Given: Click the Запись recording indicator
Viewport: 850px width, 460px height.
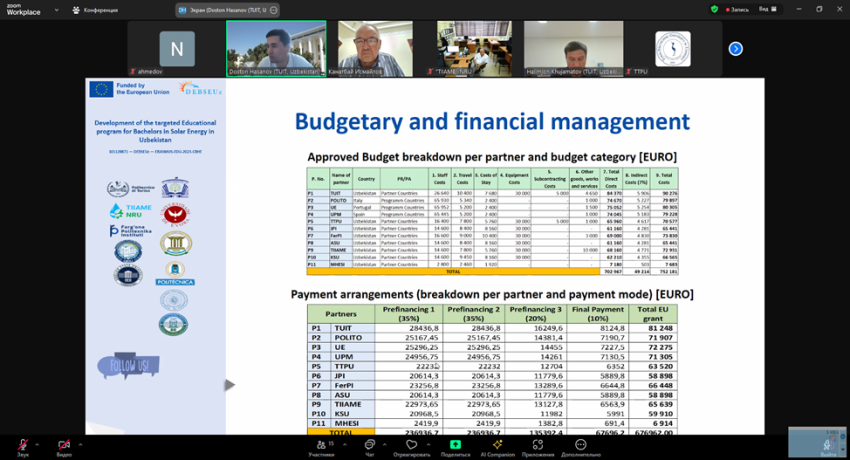Looking at the screenshot, I should (x=737, y=9).
